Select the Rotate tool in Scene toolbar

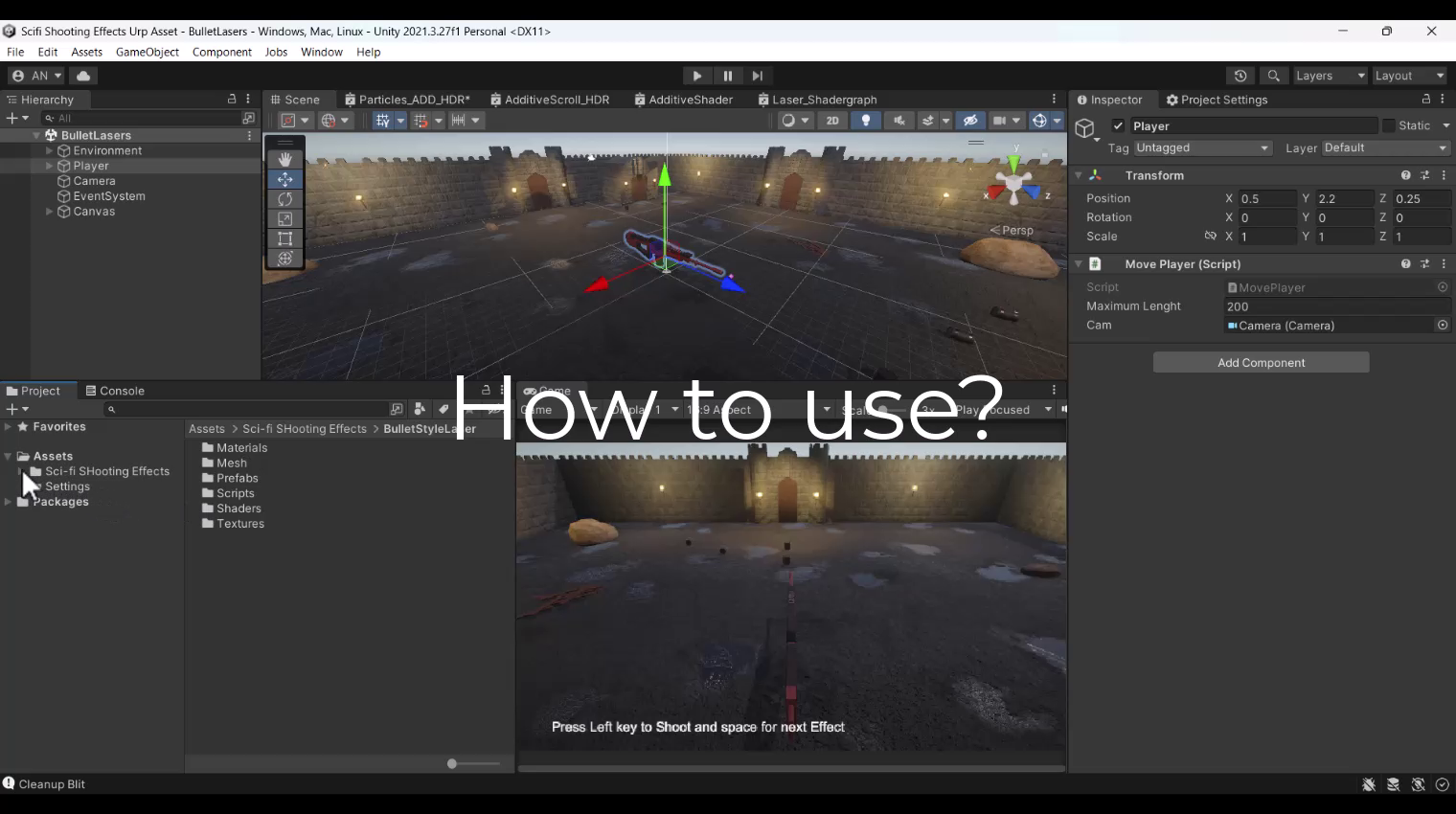click(284, 199)
